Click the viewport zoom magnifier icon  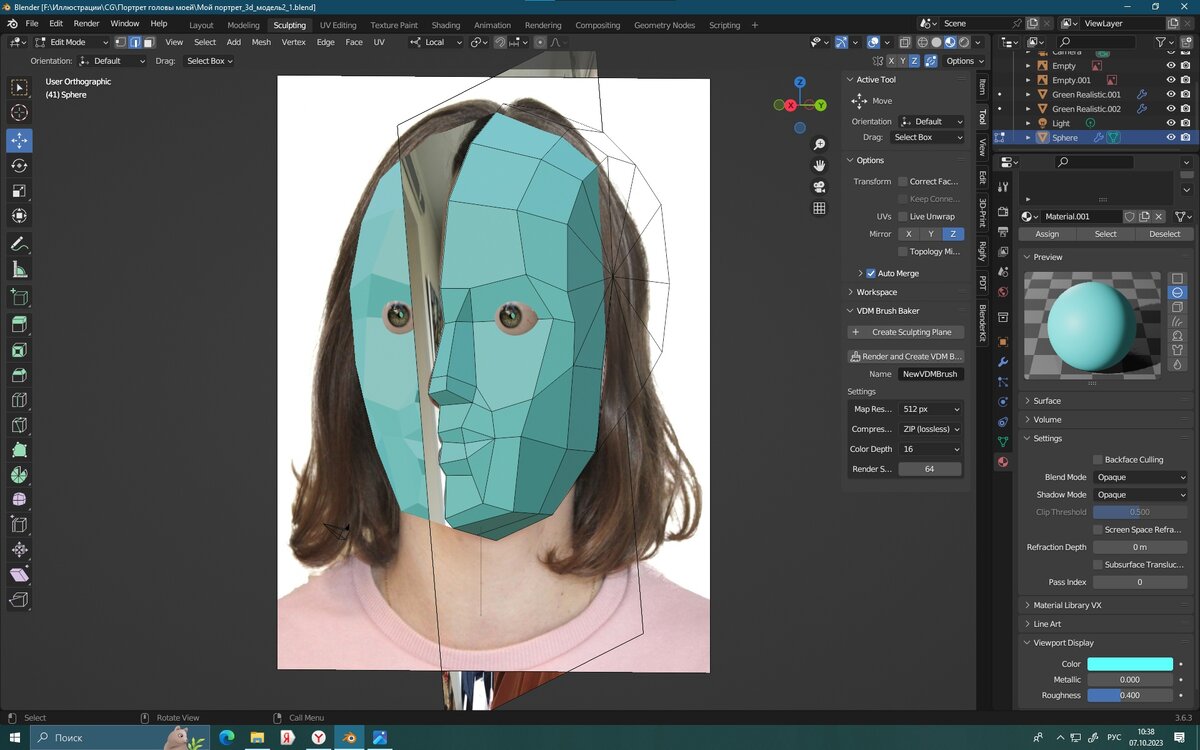point(819,145)
